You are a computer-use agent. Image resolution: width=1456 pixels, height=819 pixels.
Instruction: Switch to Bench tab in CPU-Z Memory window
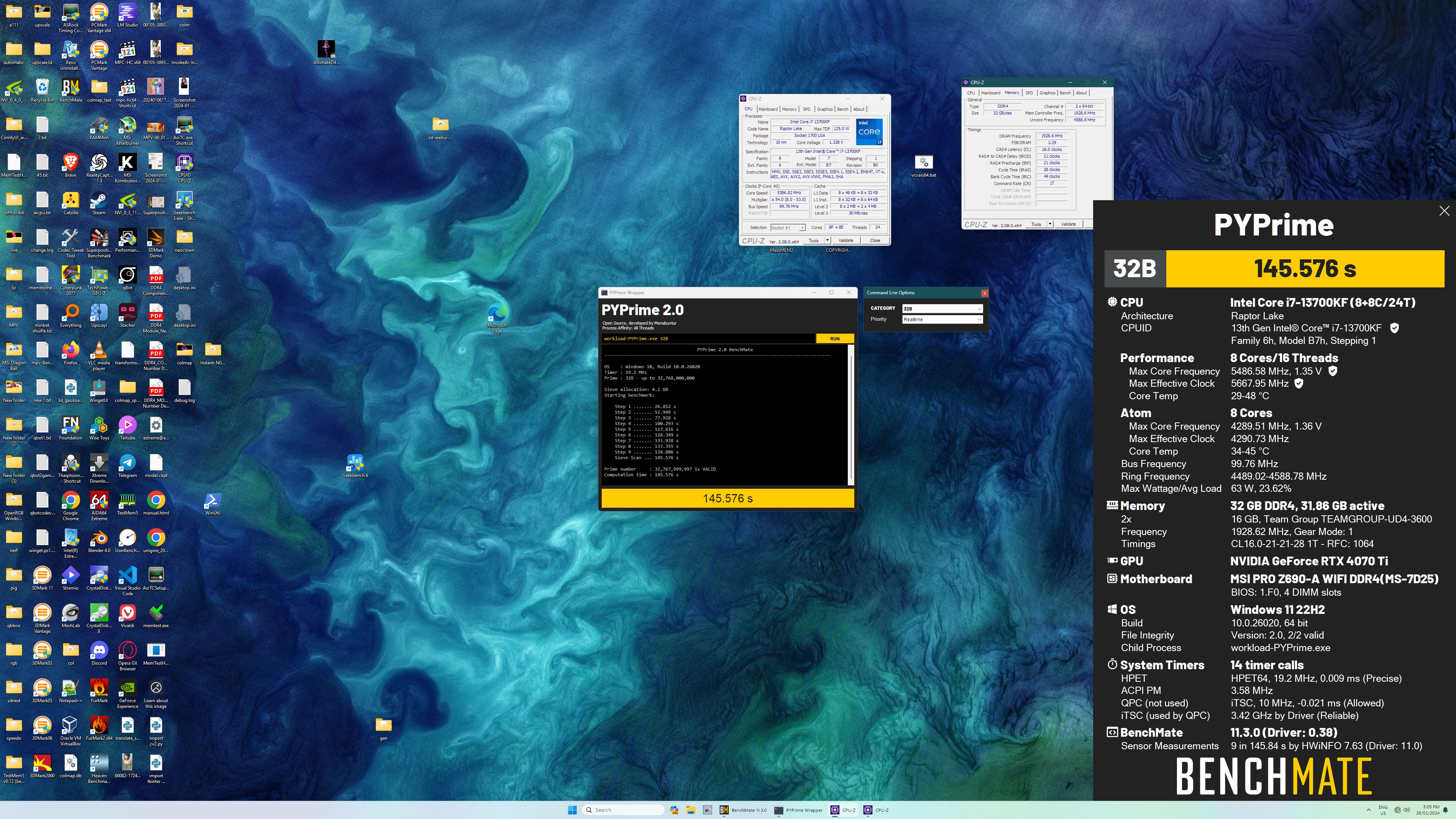point(1065,93)
